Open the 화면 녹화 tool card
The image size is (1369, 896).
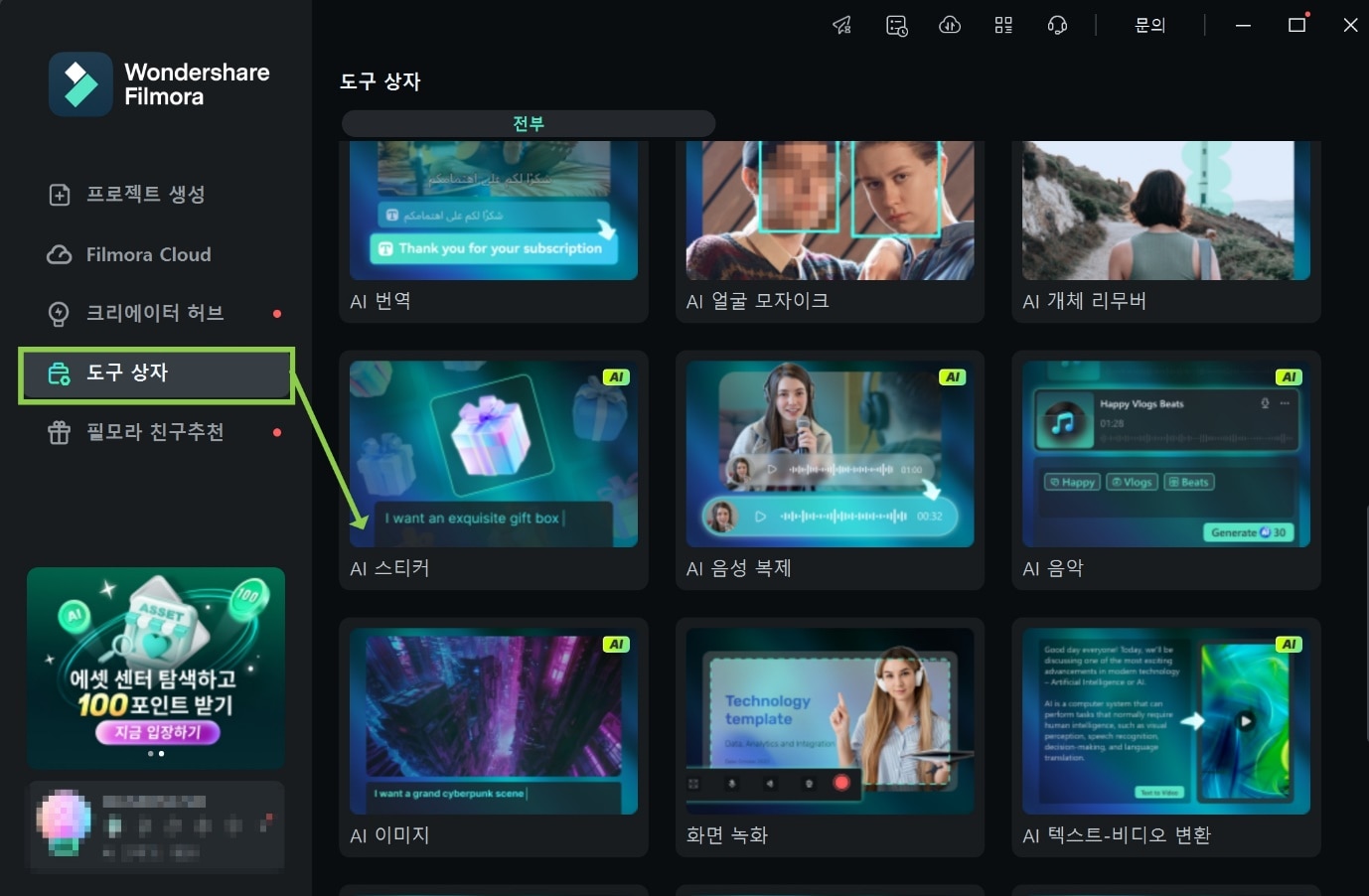tap(830, 738)
